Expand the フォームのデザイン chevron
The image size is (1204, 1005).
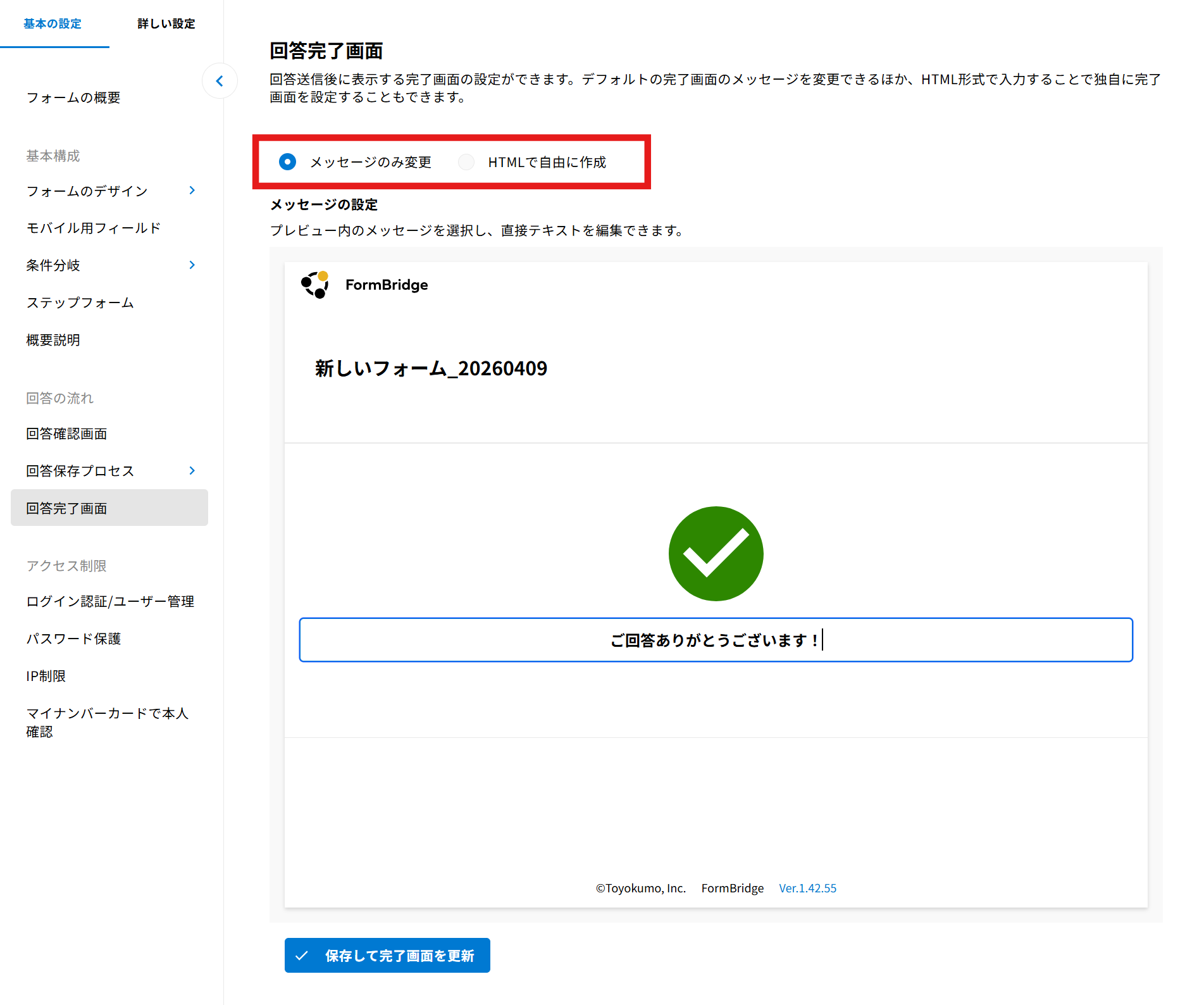click(x=192, y=190)
